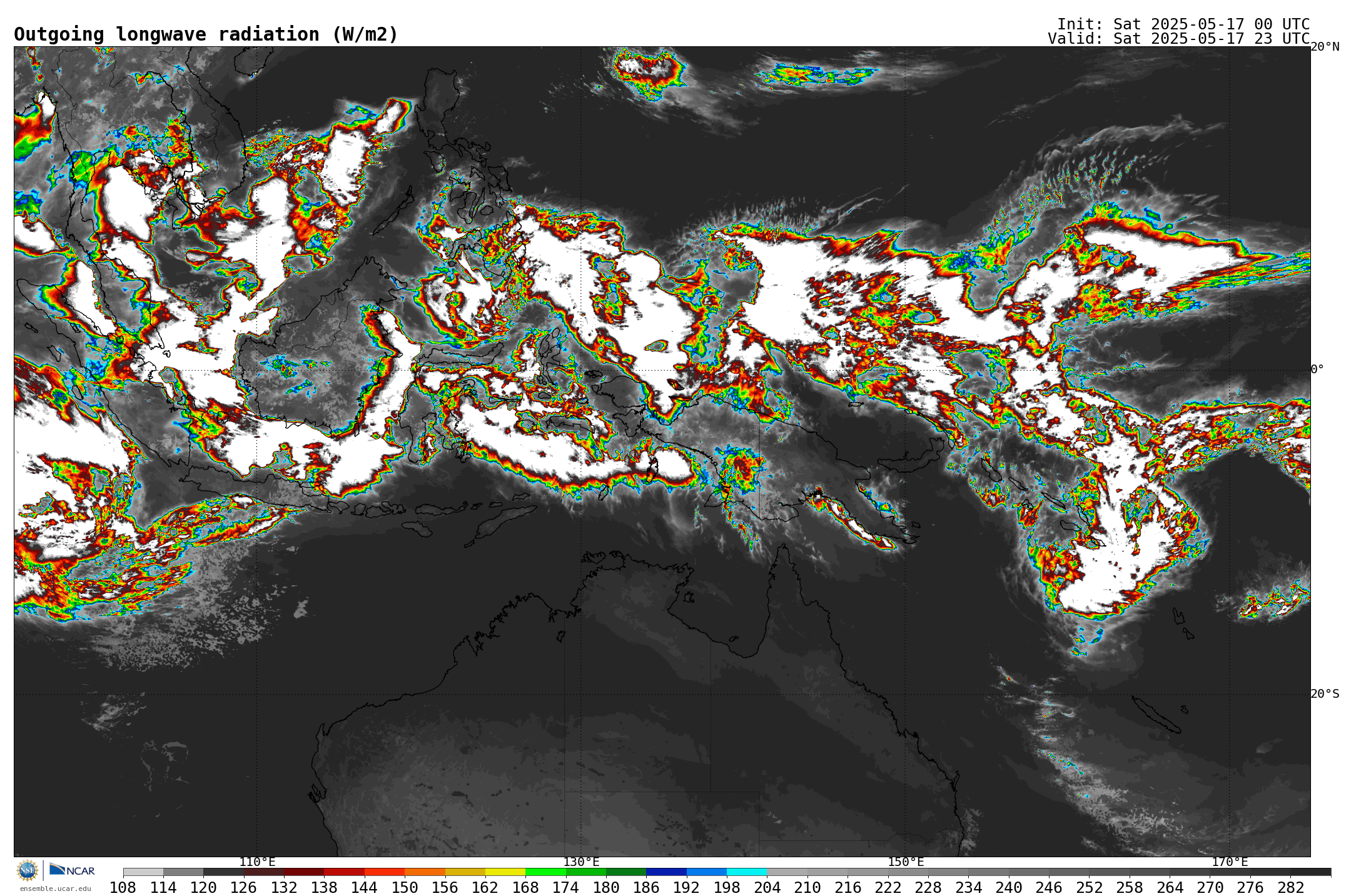Image resolution: width=1351 pixels, height=896 pixels.
Task: Click the colorbar tick value 276
Action: click(1250, 887)
